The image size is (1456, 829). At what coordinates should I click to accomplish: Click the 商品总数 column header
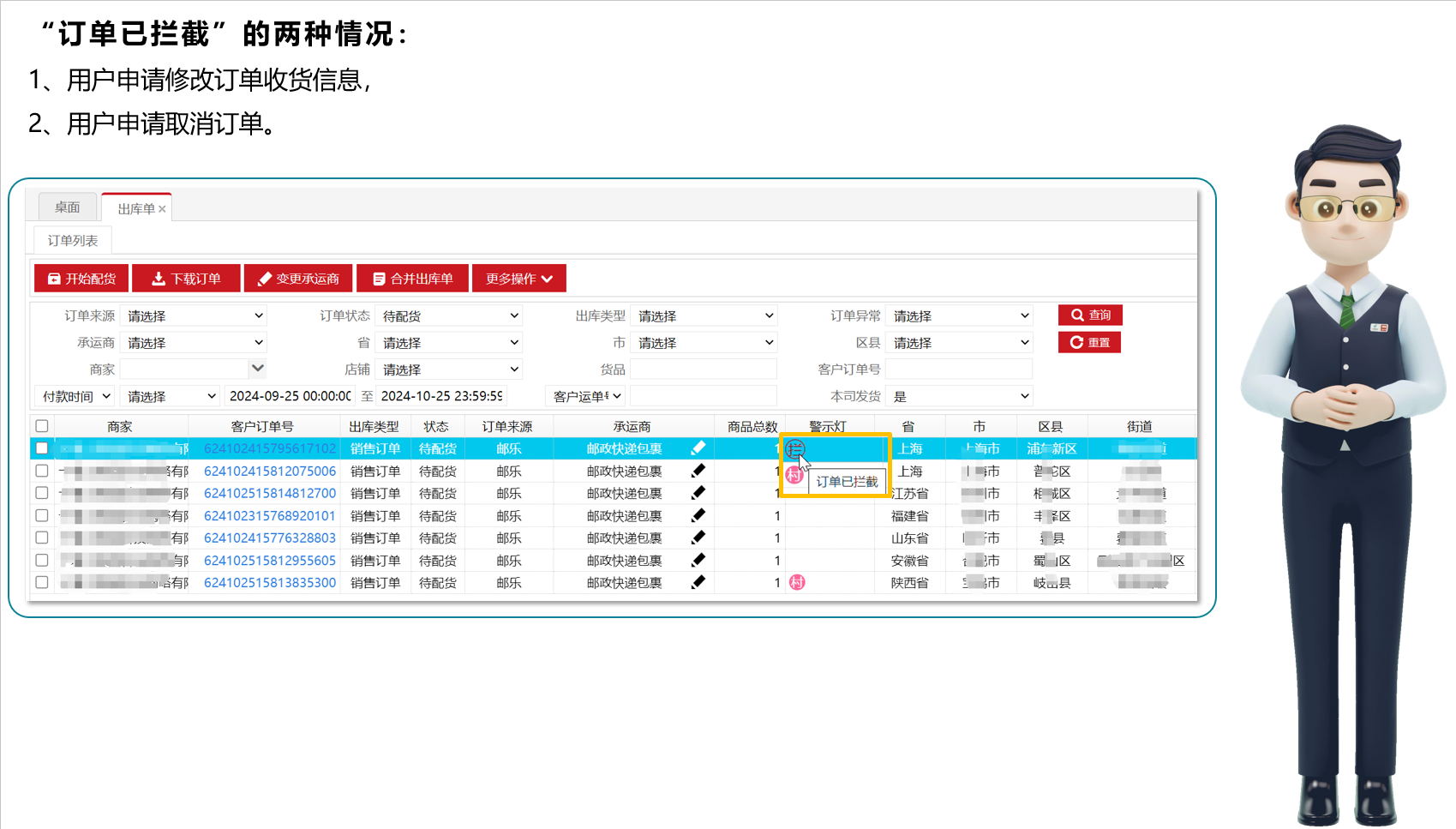click(x=752, y=426)
